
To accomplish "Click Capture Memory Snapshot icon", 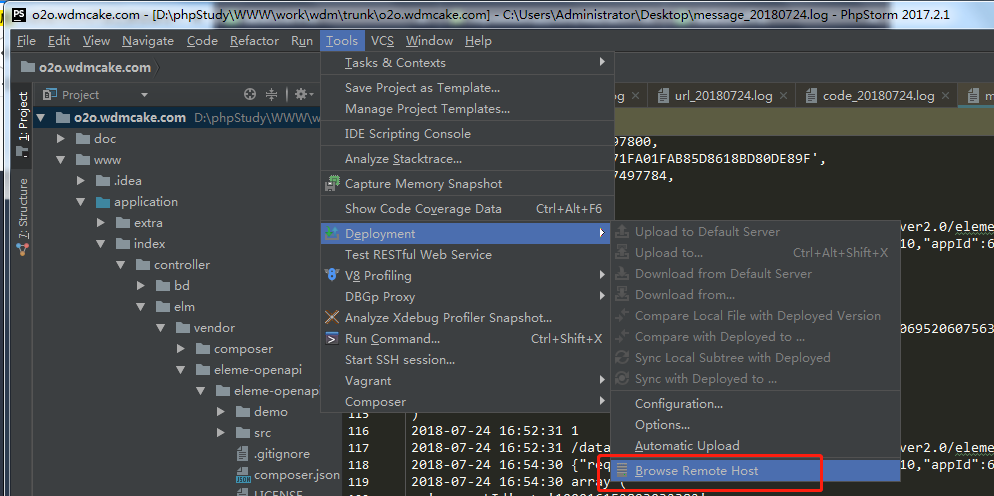I will (x=332, y=184).
